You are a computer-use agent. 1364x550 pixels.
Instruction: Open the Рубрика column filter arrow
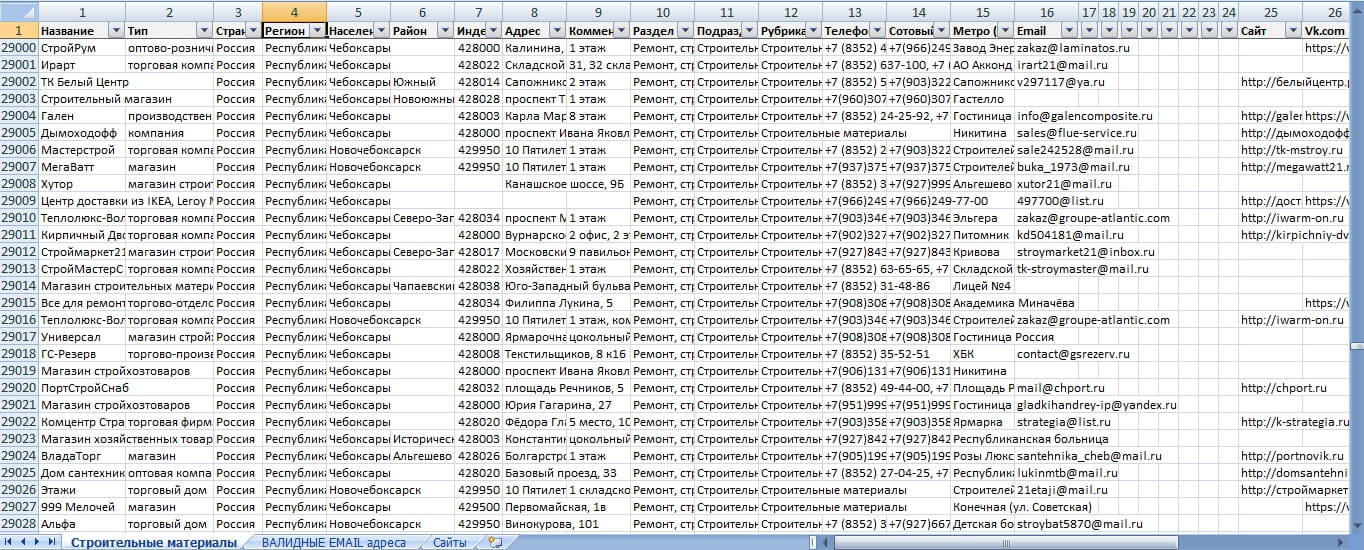point(811,31)
